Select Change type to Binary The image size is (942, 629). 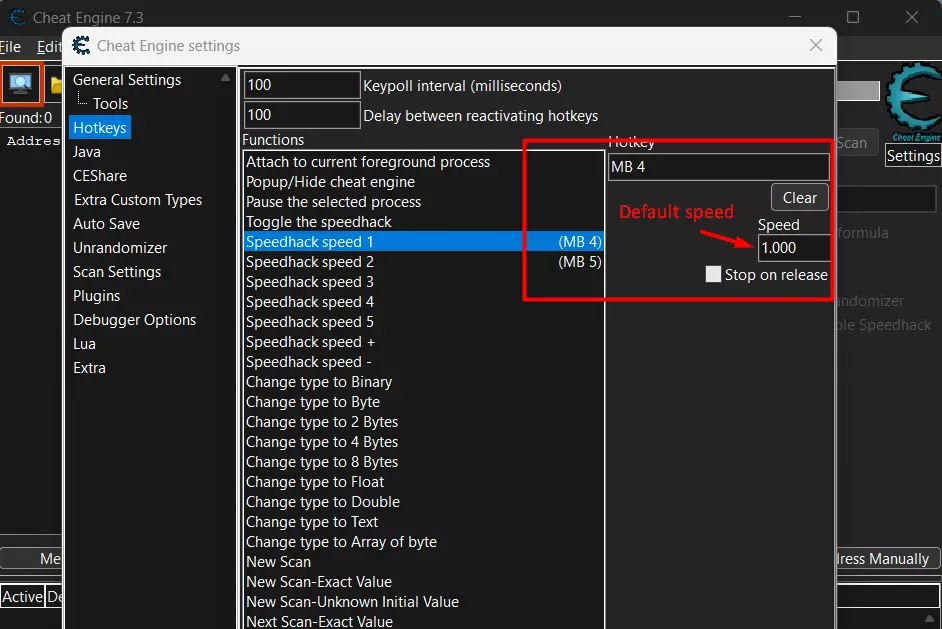(424, 382)
